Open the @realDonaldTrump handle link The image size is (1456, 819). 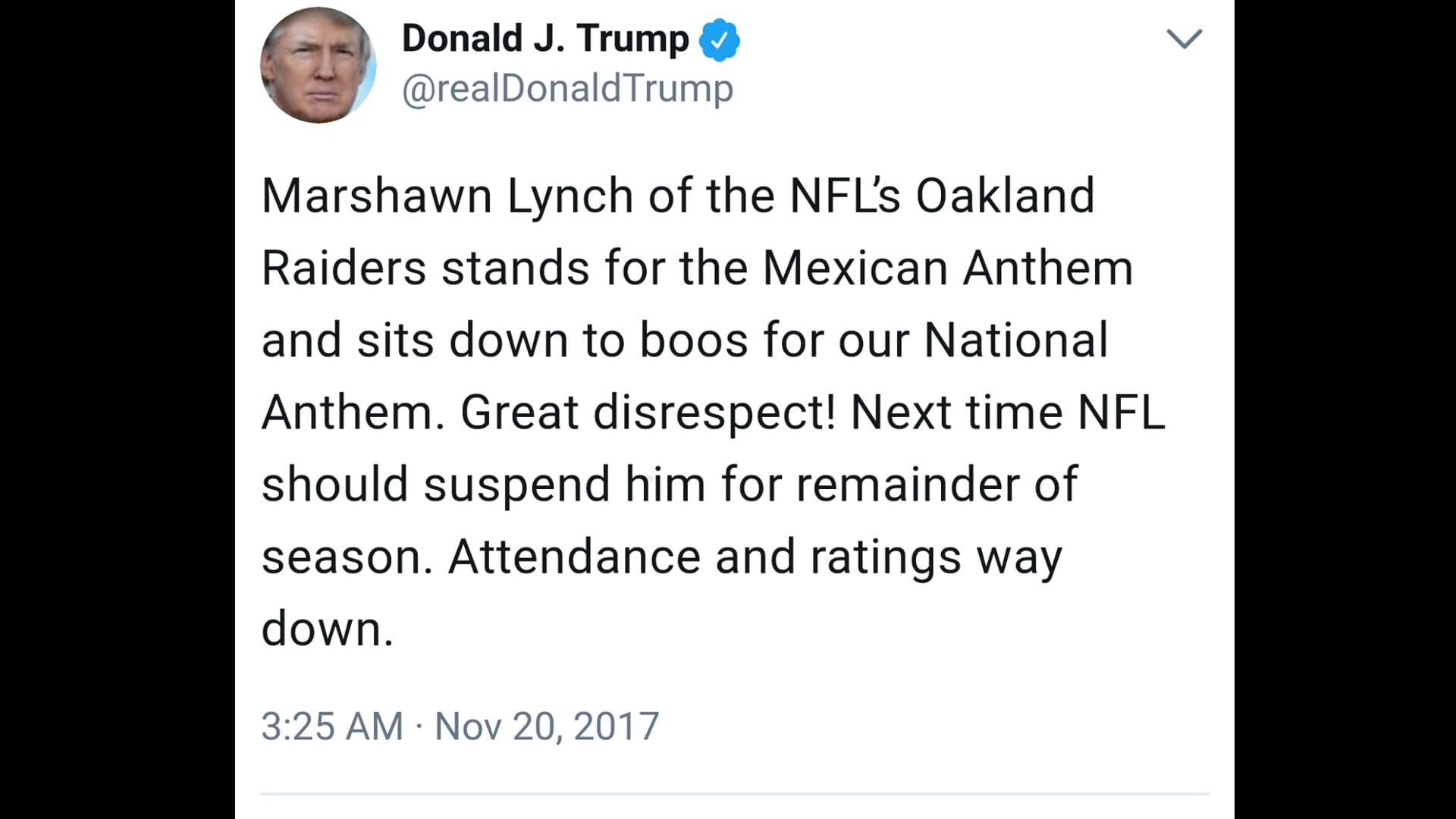tap(567, 89)
